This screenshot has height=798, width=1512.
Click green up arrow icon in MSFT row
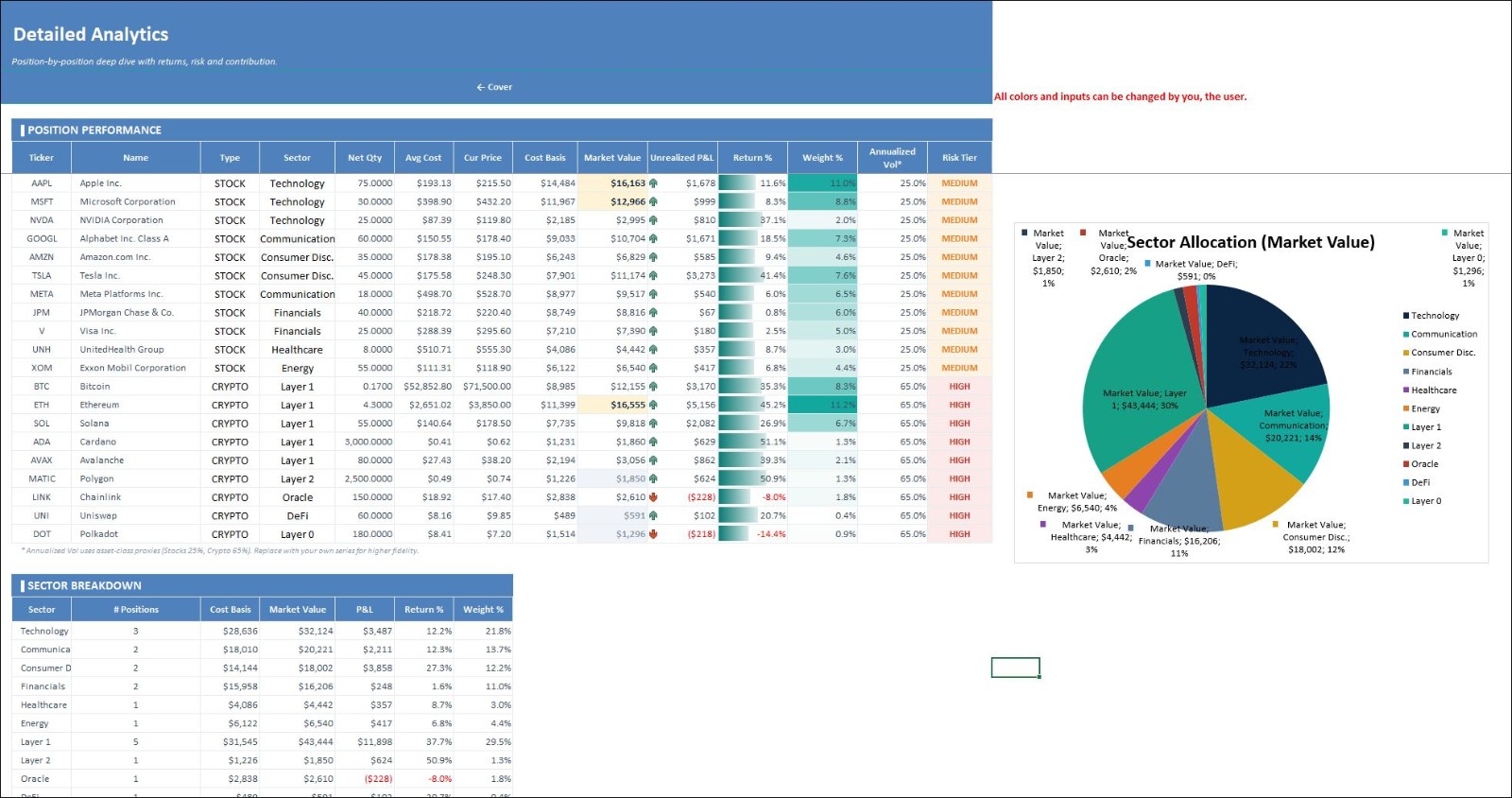(653, 201)
